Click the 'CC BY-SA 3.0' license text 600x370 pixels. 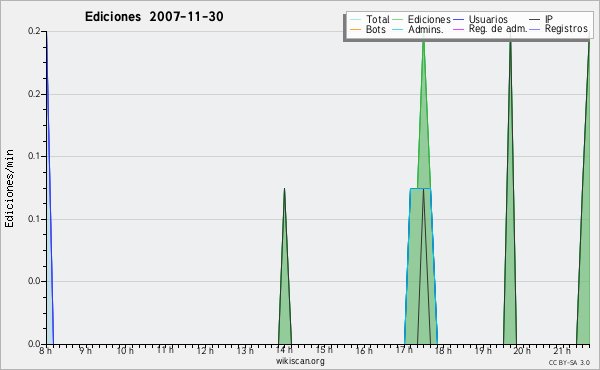pos(569,362)
